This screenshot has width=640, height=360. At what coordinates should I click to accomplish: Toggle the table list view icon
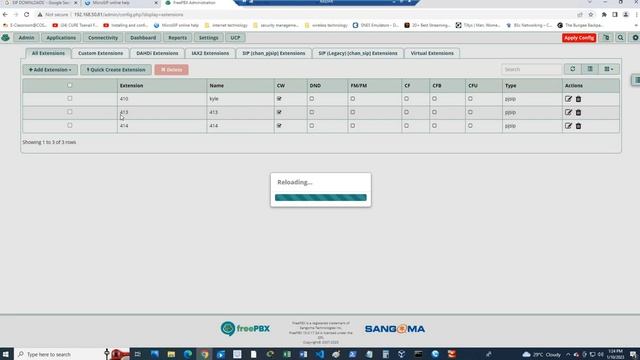coord(590,69)
